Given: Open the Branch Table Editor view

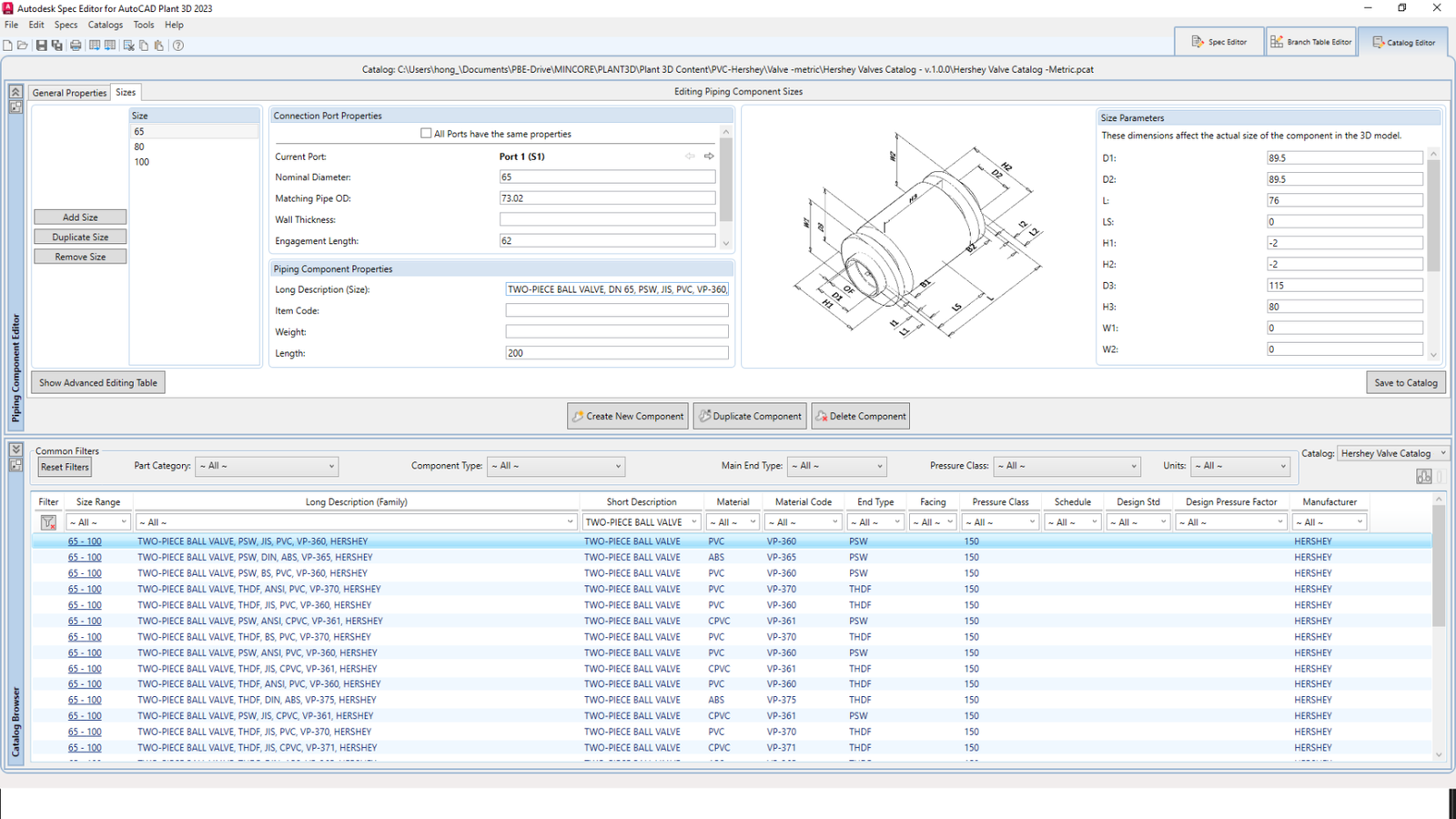Looking at the screenshot, I should [x=1311, y=42].
